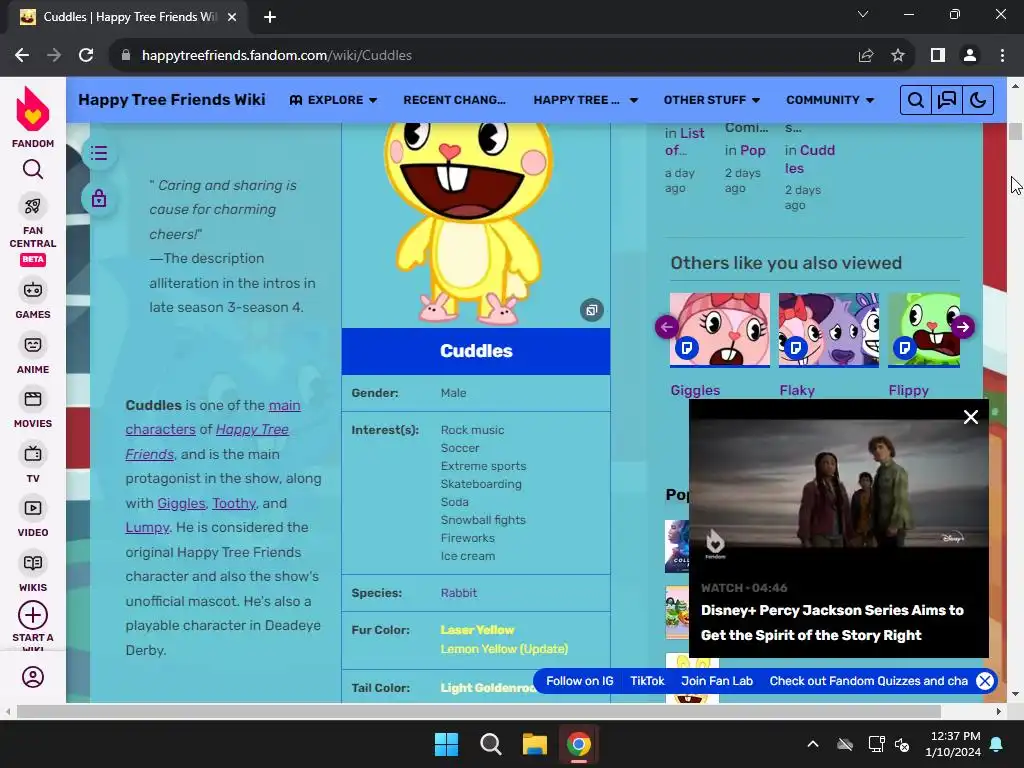
Task: Click the vertical page scrollbar thumb
Action: [x=1015, y=131]
